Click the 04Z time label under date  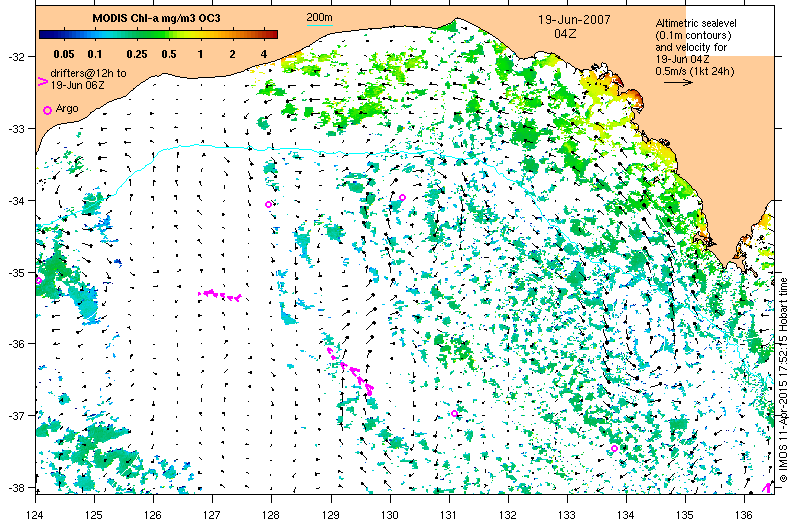pyautogui.click(x=565, y=34)
